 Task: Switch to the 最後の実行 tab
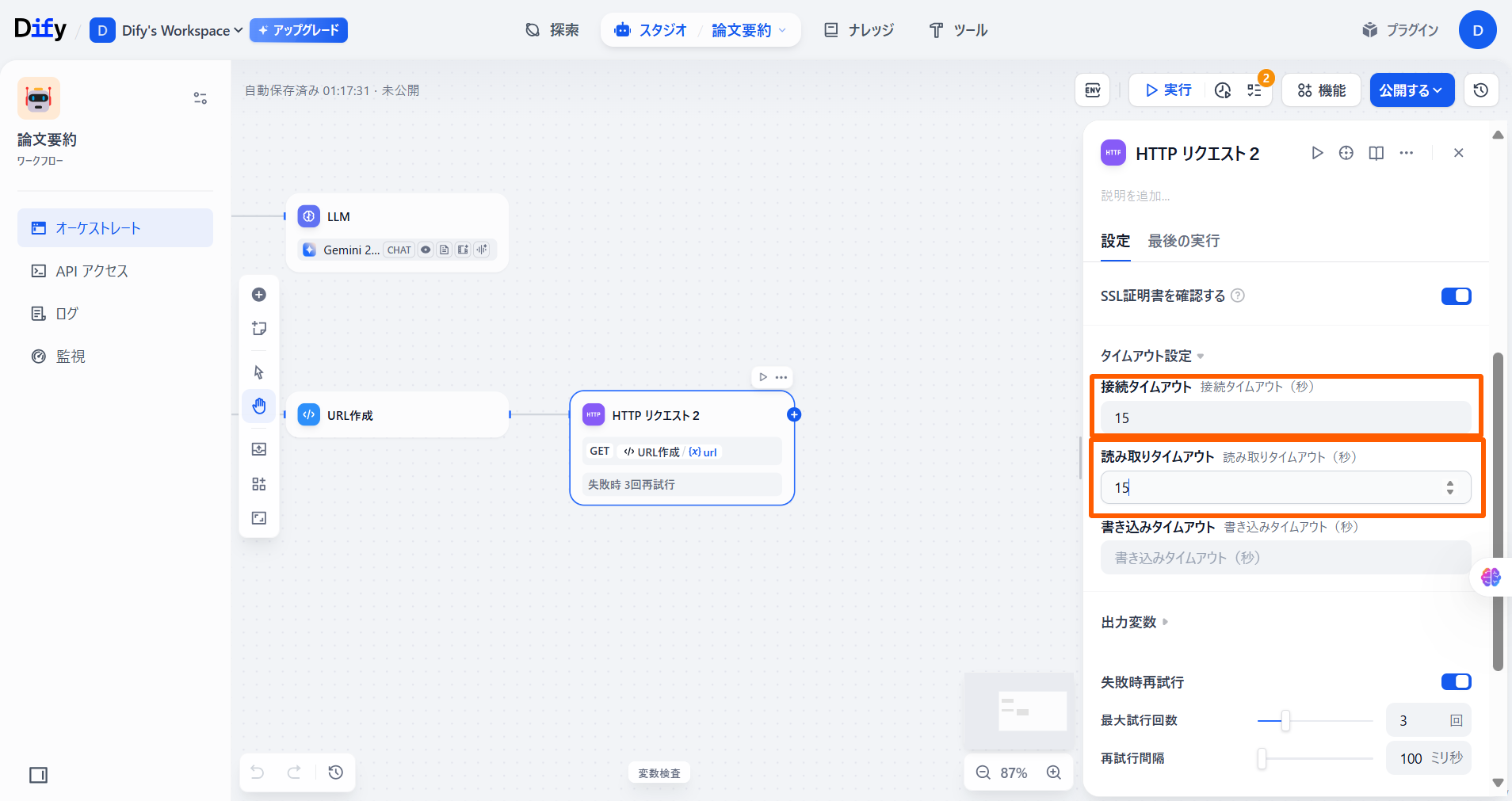click(x=1183, y=241)
